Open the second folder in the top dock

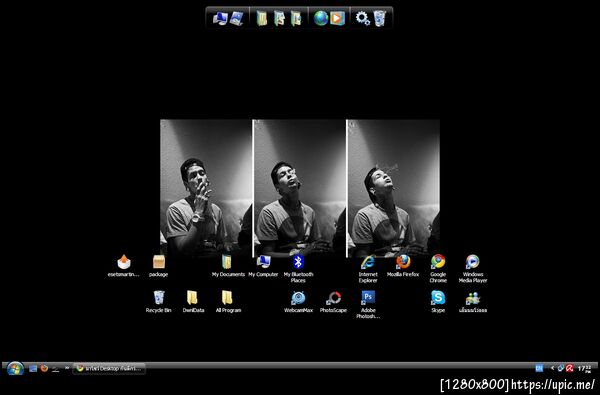[279, 18]
